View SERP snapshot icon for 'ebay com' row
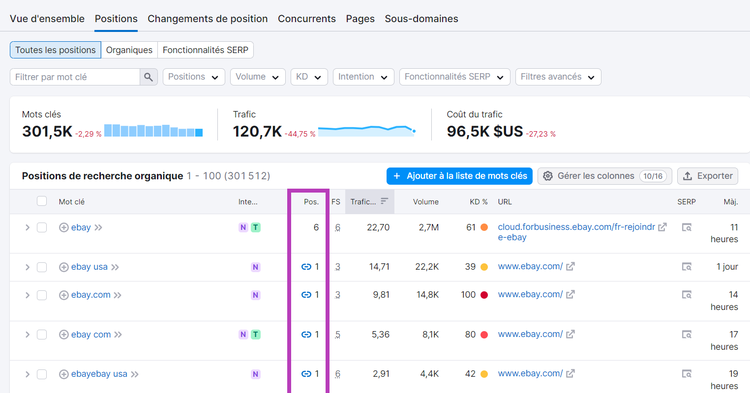The width and height of the screenshot is (750, 393). tap(686, 335)
